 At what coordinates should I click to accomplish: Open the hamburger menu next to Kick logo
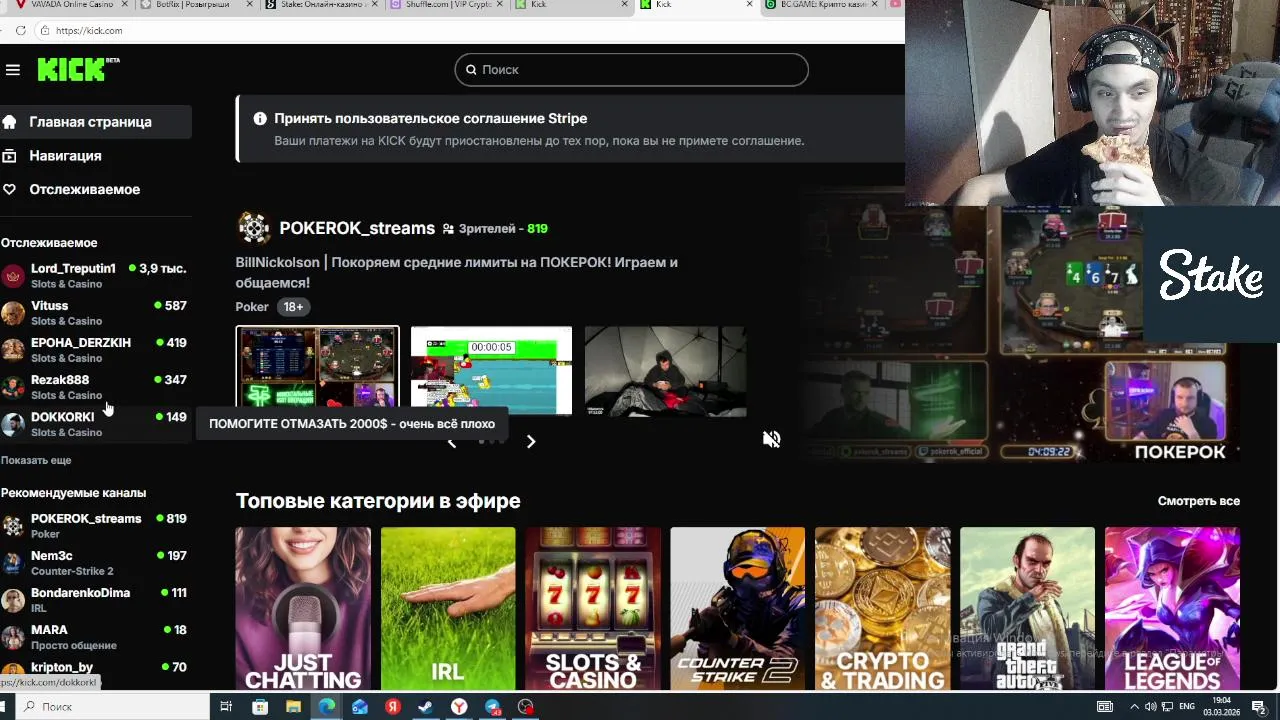pos(12,69)
